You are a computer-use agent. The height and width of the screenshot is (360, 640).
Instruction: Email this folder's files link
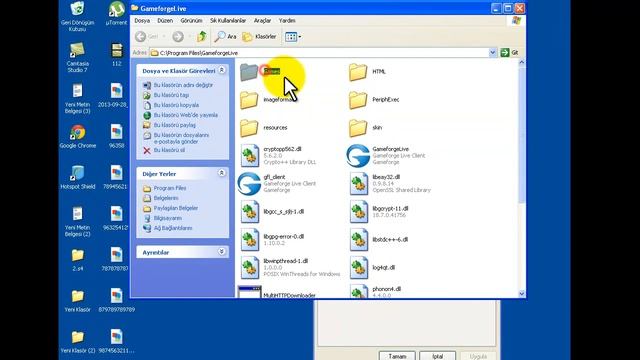[x=181, y=138]
